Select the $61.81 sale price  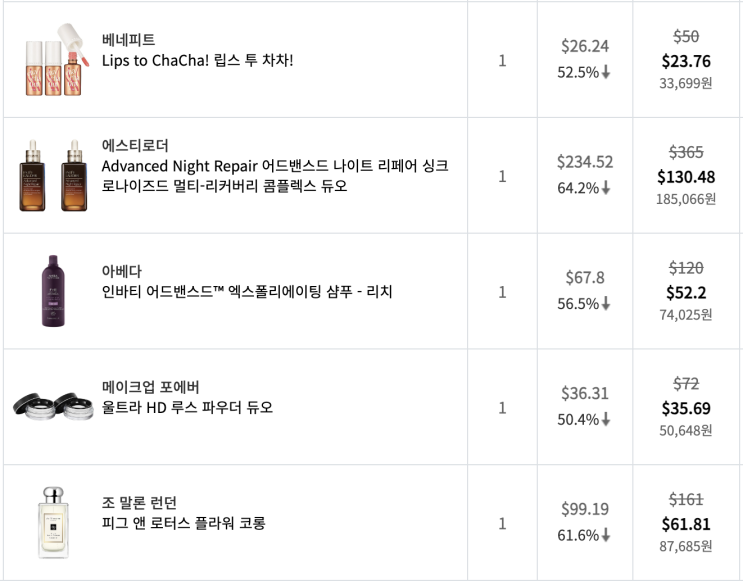click(x=685, y=524)
